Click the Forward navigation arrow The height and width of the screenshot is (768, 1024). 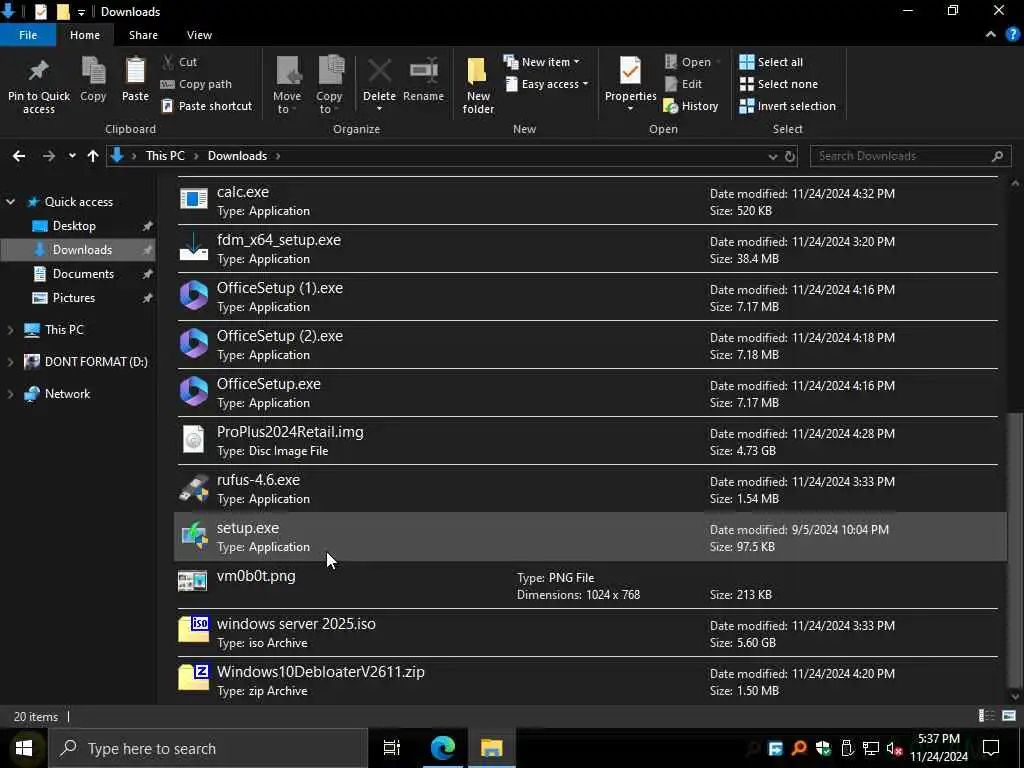[48, 156]
